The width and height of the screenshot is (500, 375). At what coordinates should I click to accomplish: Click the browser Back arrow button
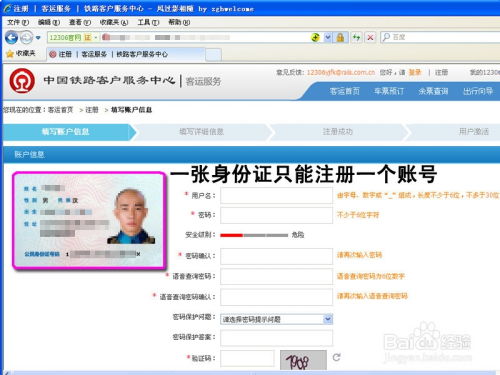point(11,37)
